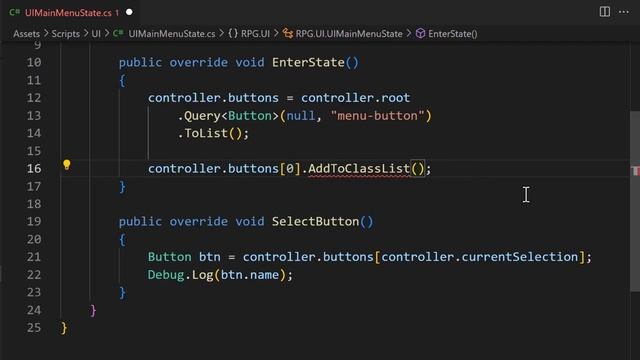Click the C# file icon on the tab
Viewport: 640px width, 360px height.
coord(15,12)
